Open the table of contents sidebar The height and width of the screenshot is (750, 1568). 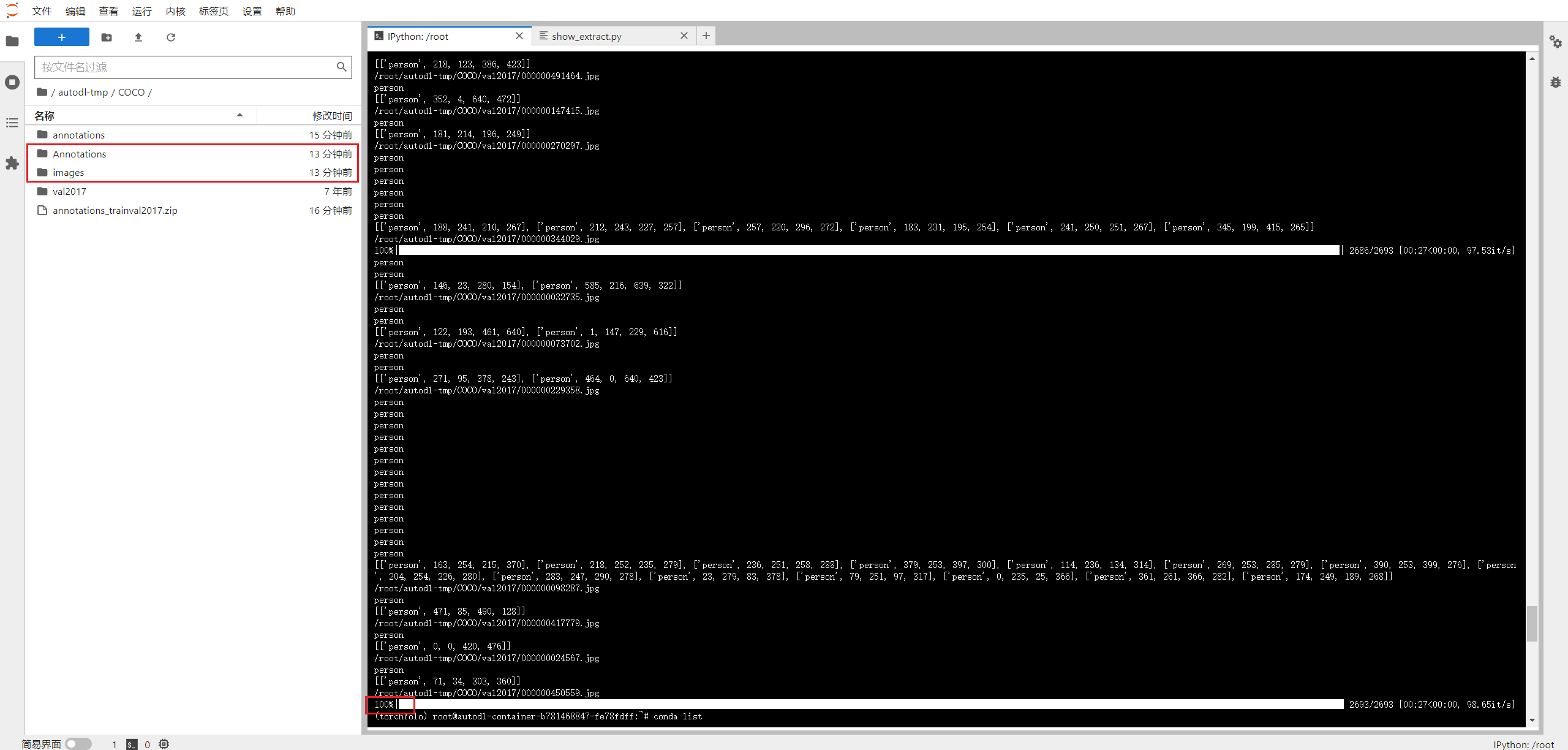click(12, 123)
